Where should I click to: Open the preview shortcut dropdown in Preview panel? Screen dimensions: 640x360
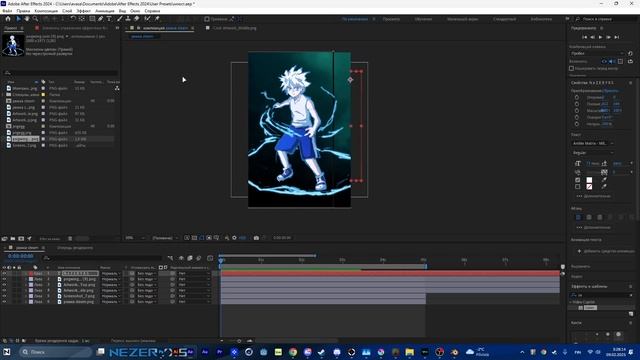tap(597, 53)
